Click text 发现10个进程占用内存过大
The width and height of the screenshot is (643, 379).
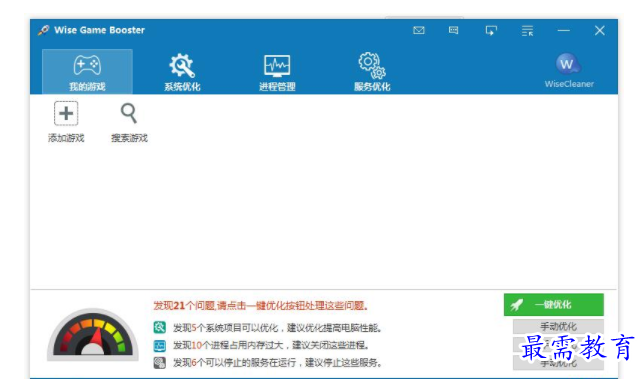click(228, 345)
